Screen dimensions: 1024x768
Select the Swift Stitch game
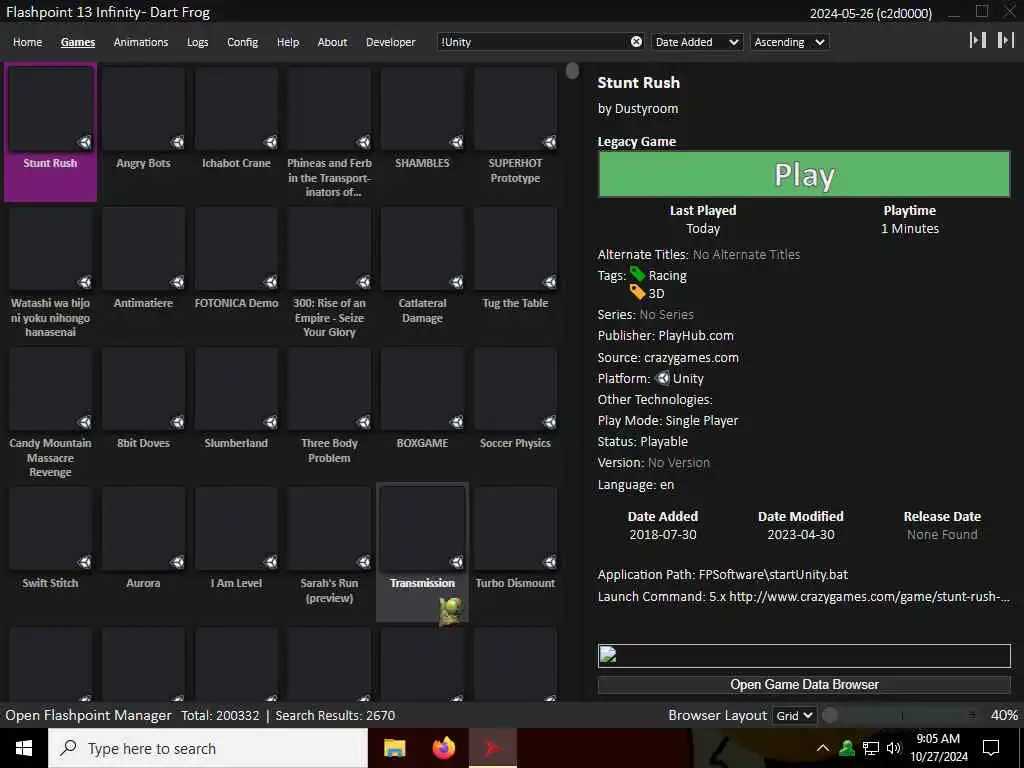point(50,552)
